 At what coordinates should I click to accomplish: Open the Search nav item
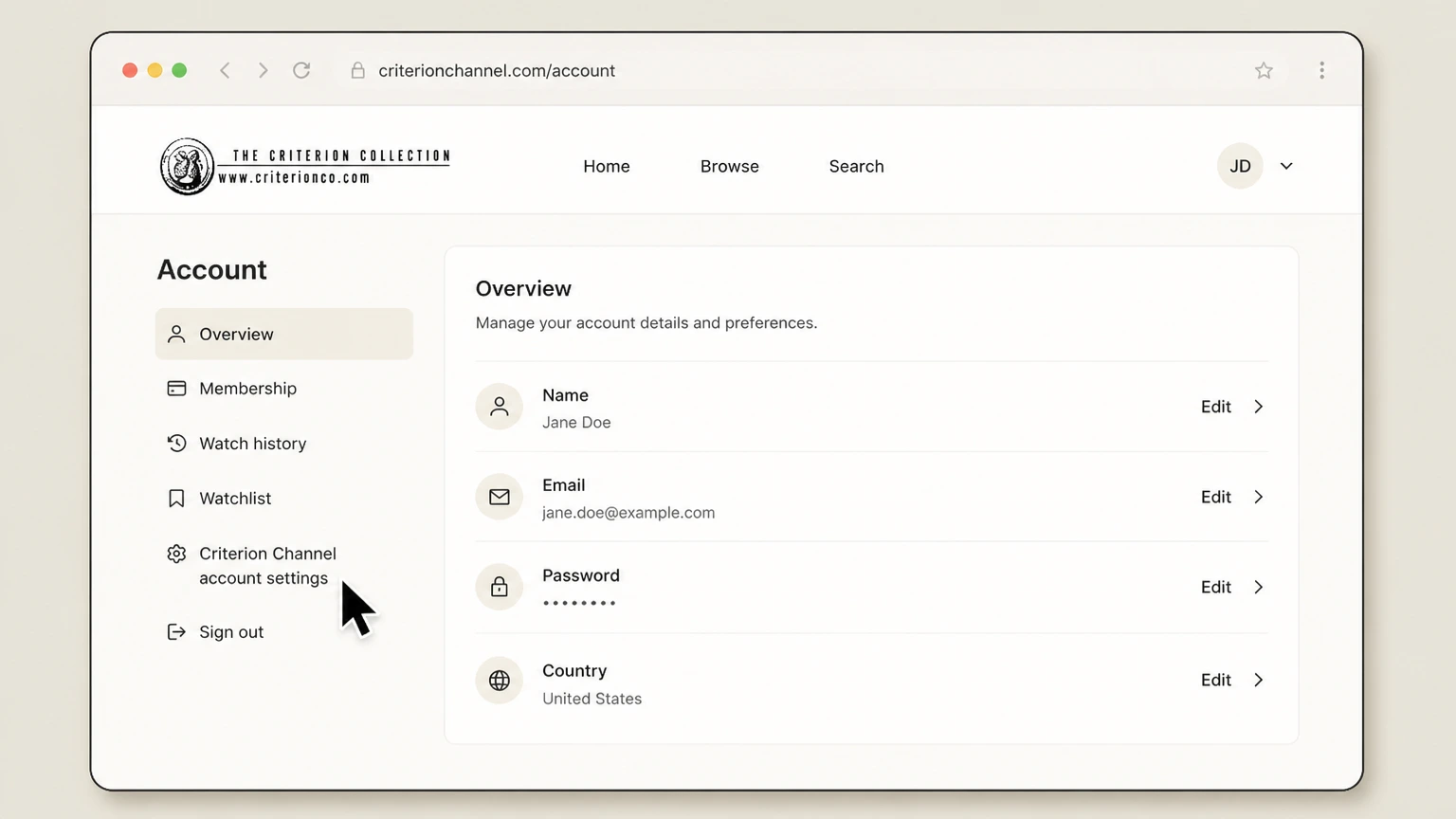[x=856, y=166]
